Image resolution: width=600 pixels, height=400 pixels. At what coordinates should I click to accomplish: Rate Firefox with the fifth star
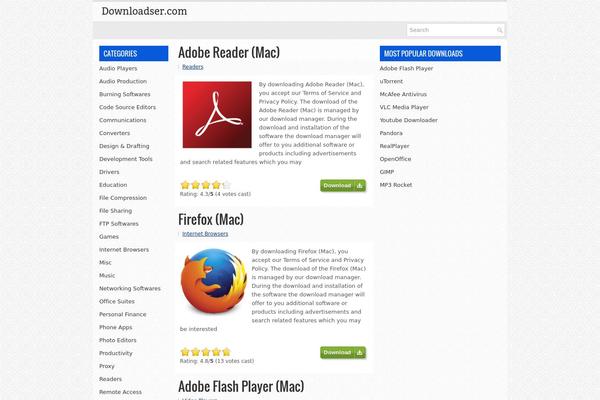[227, 352]
